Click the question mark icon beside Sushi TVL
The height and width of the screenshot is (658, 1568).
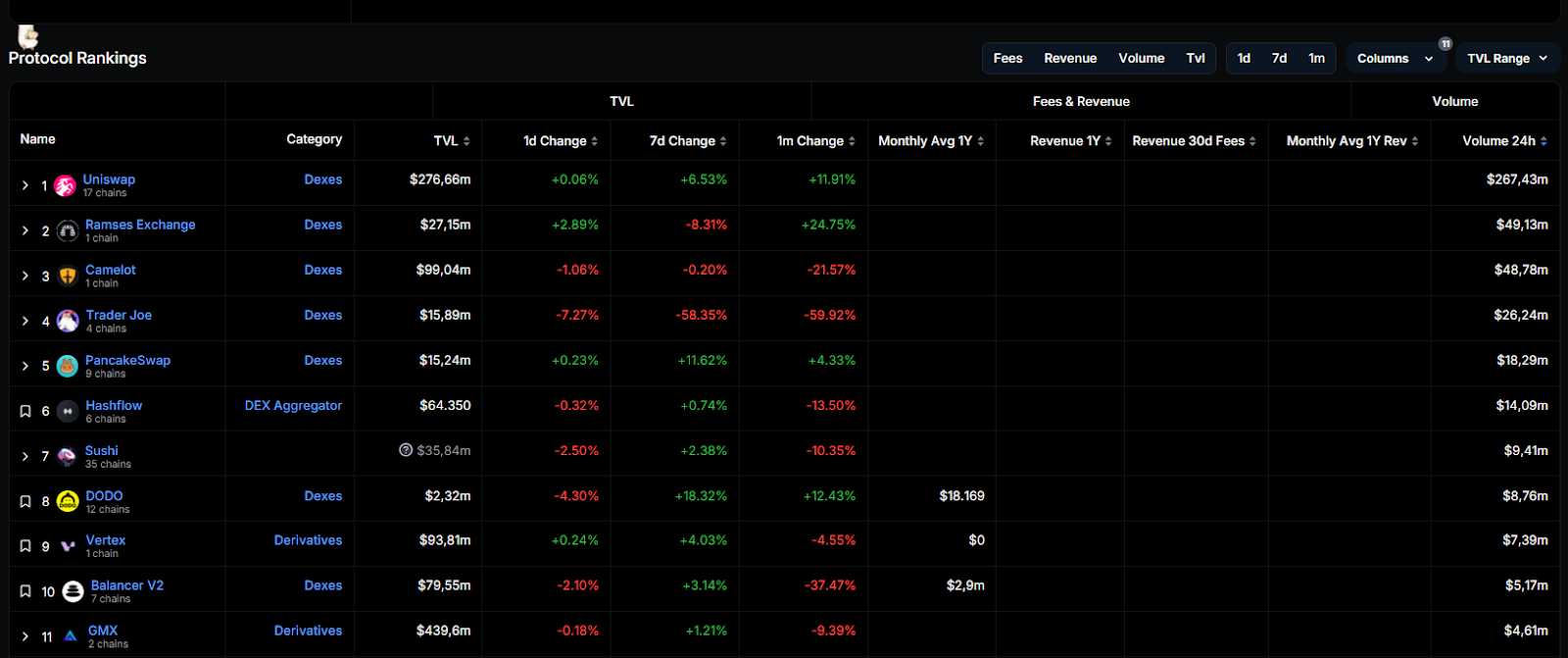coord(406,450)
